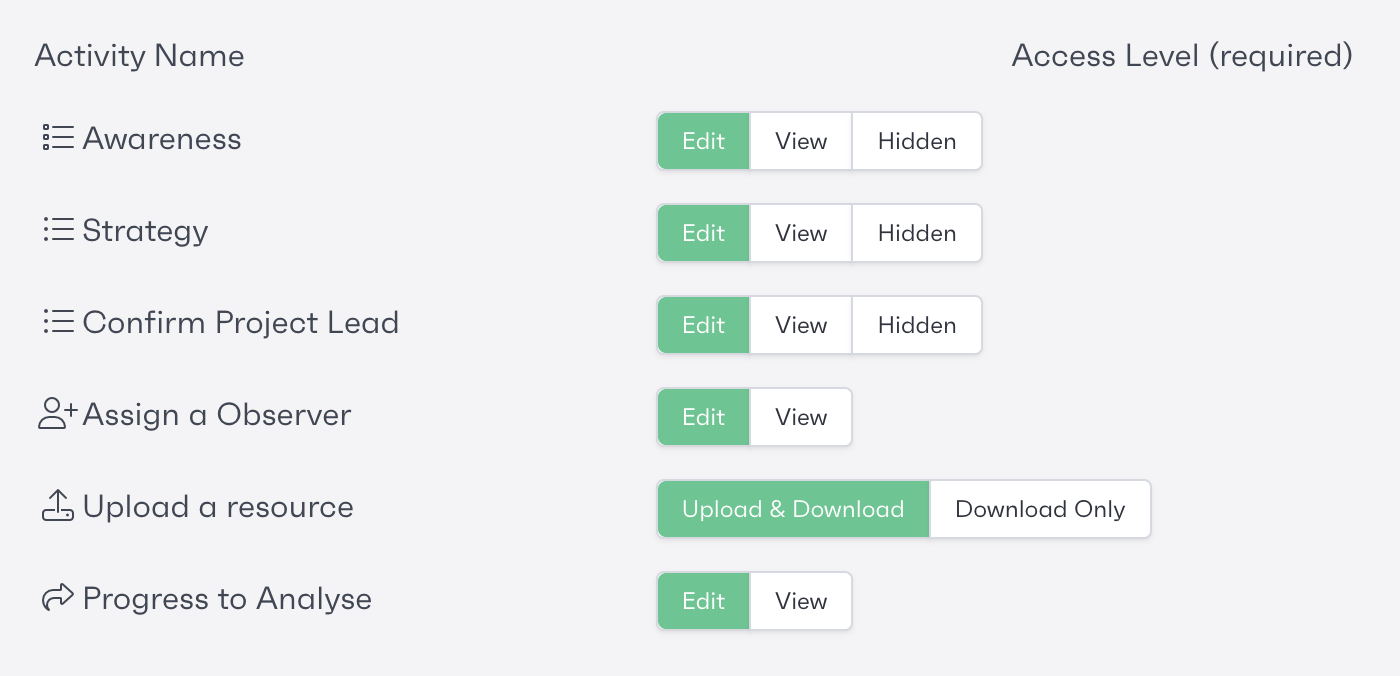
Task: Choose View for Confirm Project Lead
Action: pyautogui.click(x=801, y=325)
